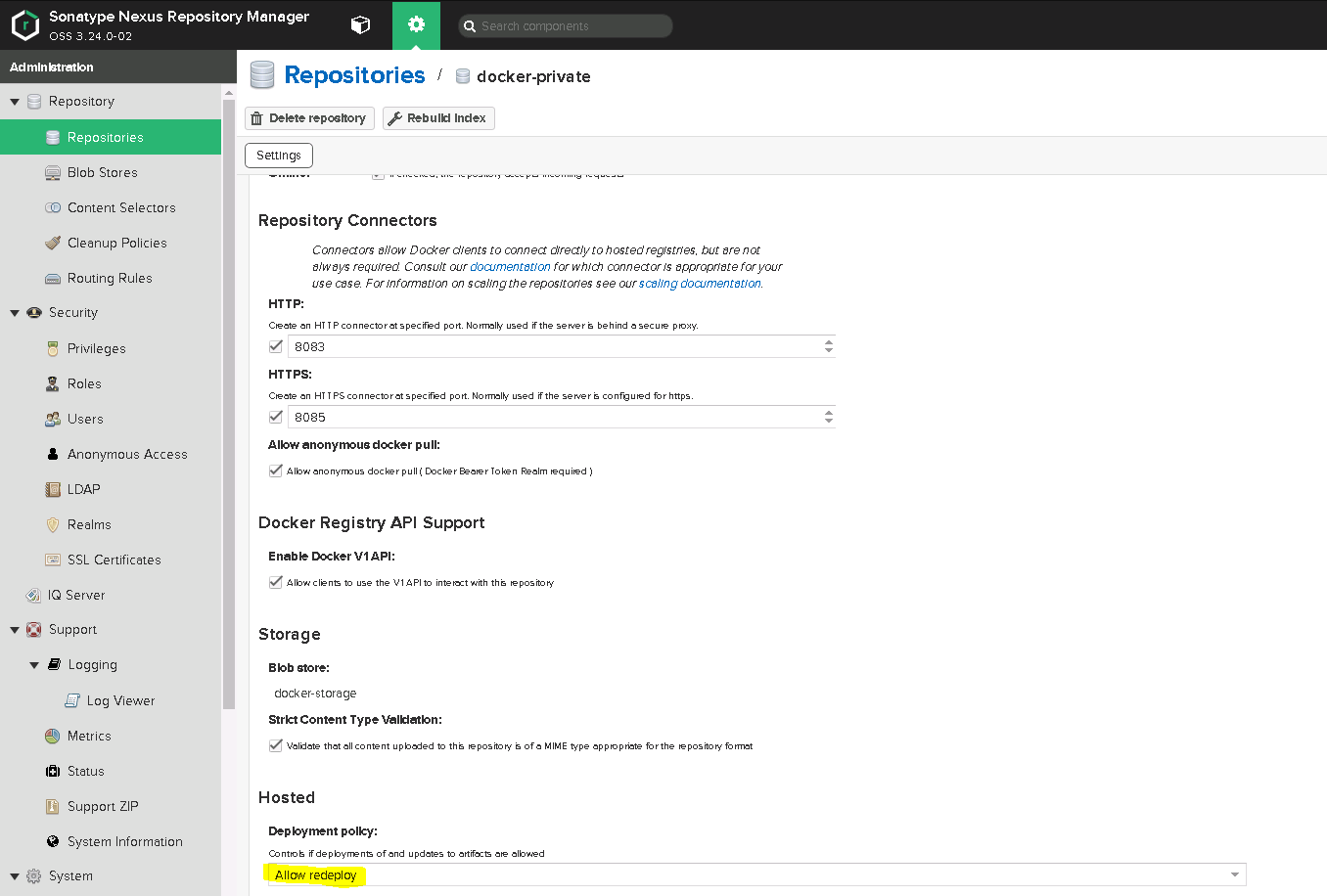Click the HTTP port spinner arrows
Screen dimensions: 1327x896
(829, 346)
